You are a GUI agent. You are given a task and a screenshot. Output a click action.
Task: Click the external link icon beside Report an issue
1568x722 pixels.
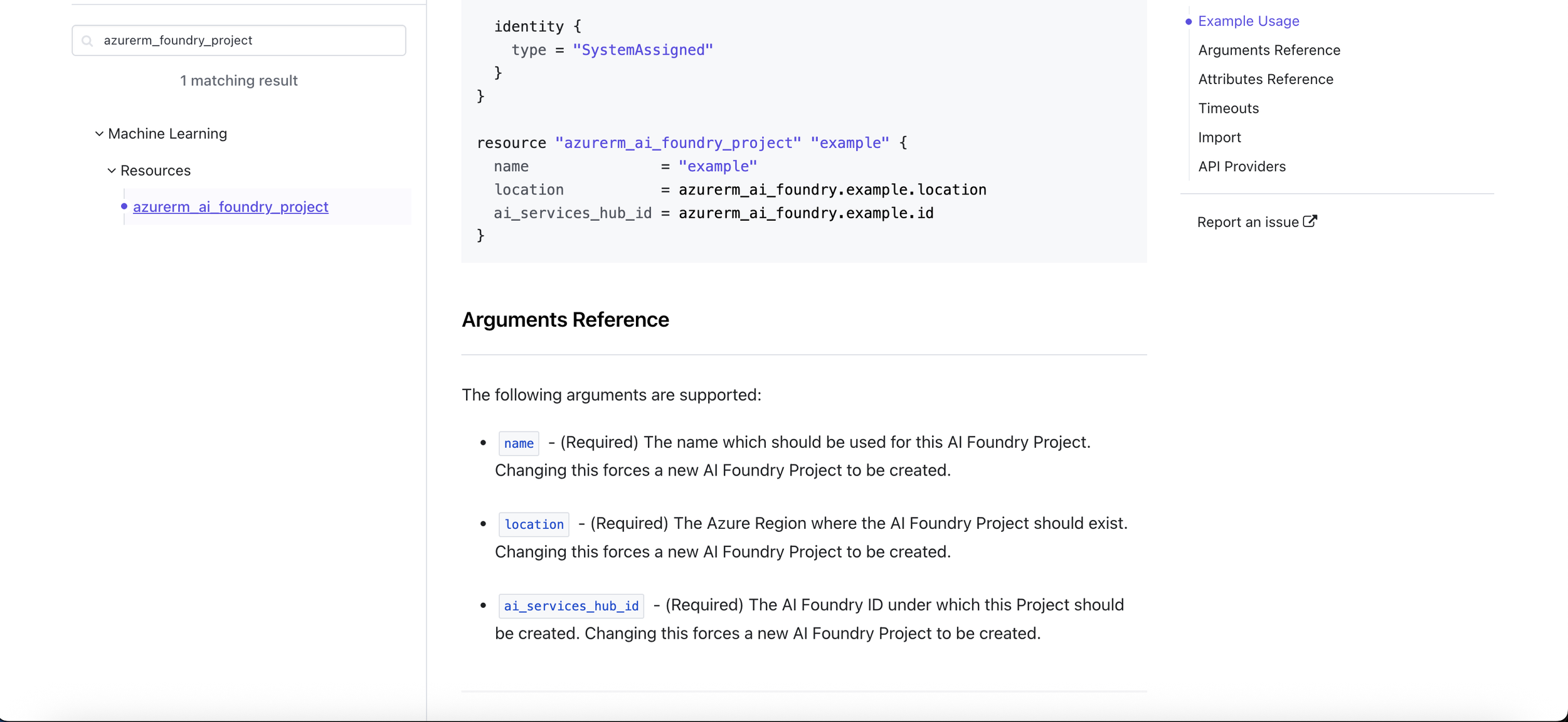[x=1310, y=221]
